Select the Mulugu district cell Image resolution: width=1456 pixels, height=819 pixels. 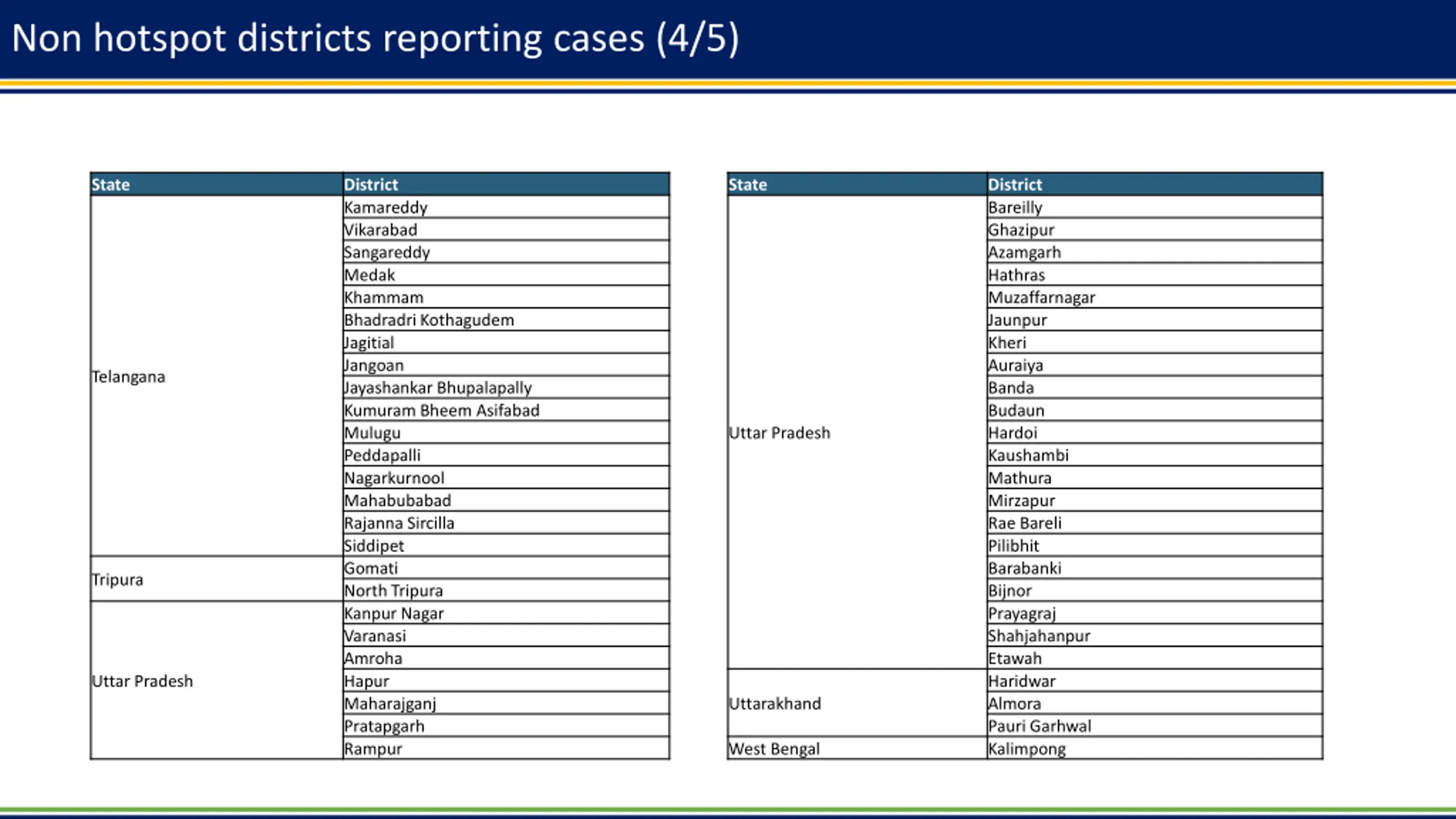coord(506,433)
